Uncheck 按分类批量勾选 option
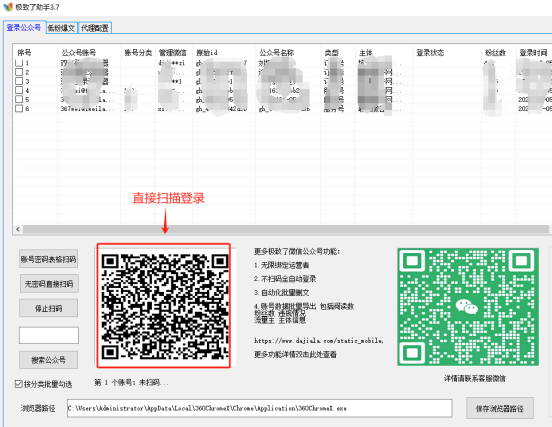552x427 pixels. click(19, 384)
